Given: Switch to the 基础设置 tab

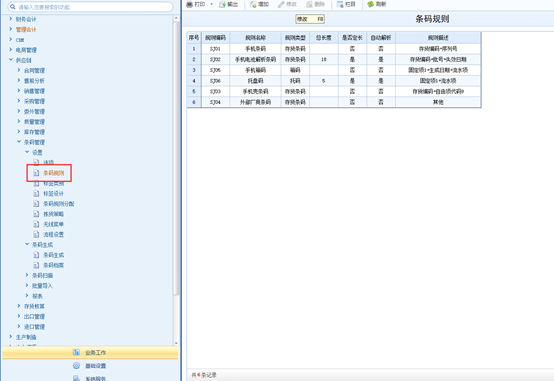Looking at the screenshot, I should coord(90,366).
